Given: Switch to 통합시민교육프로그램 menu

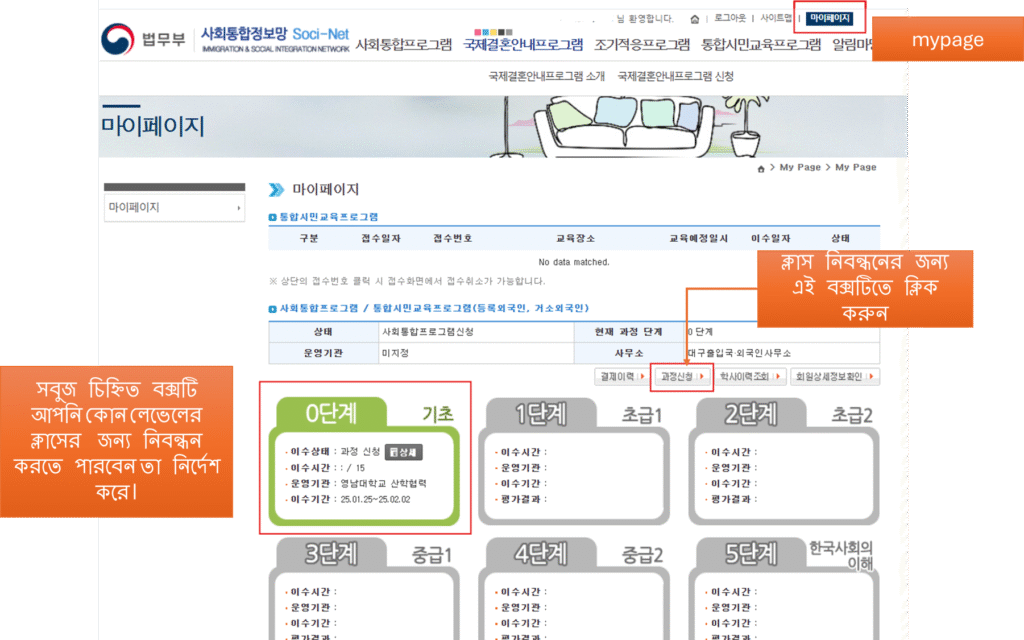Looking at the screenshot, I should pos(758,44).
